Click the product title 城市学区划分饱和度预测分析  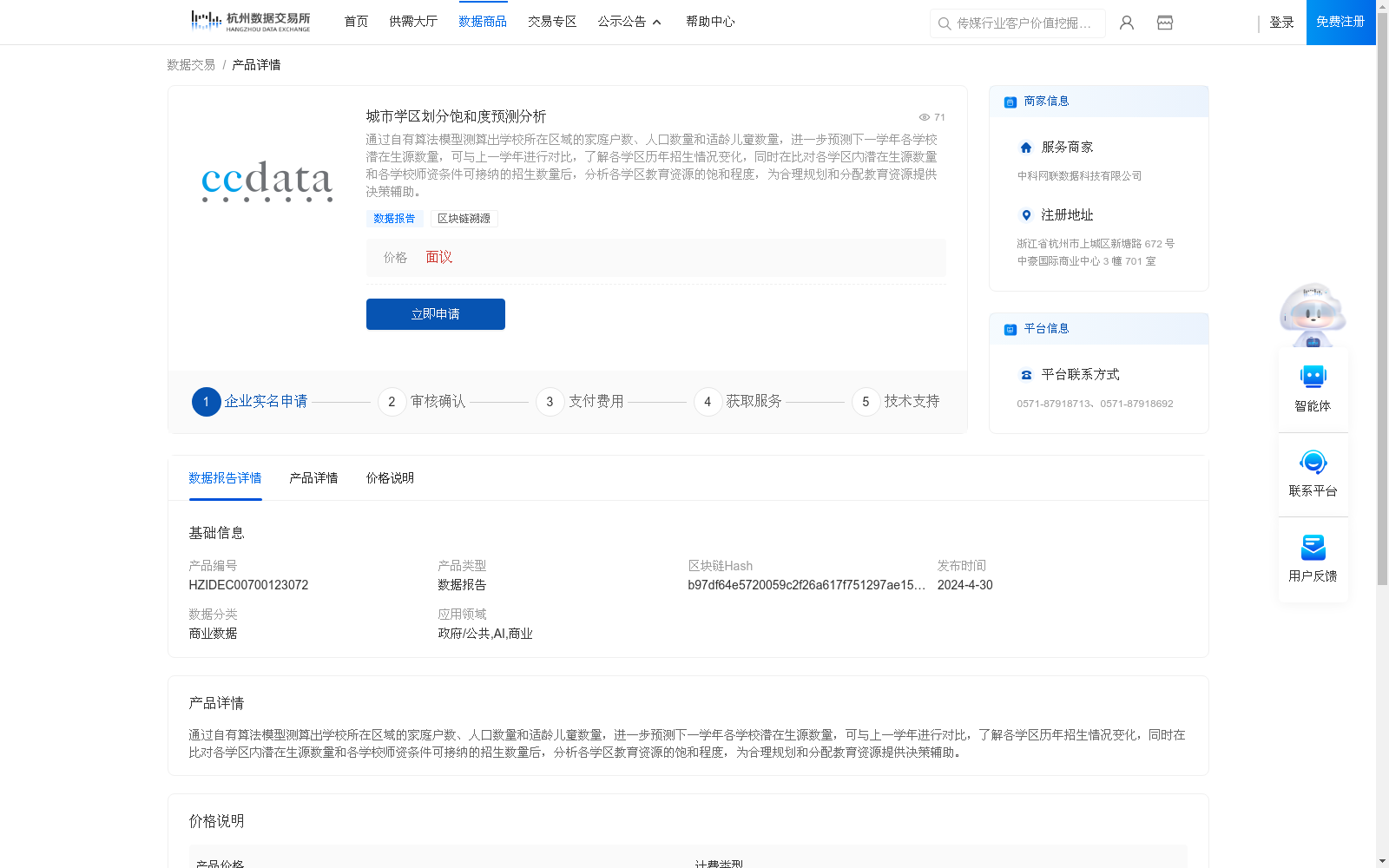[456, 116]
